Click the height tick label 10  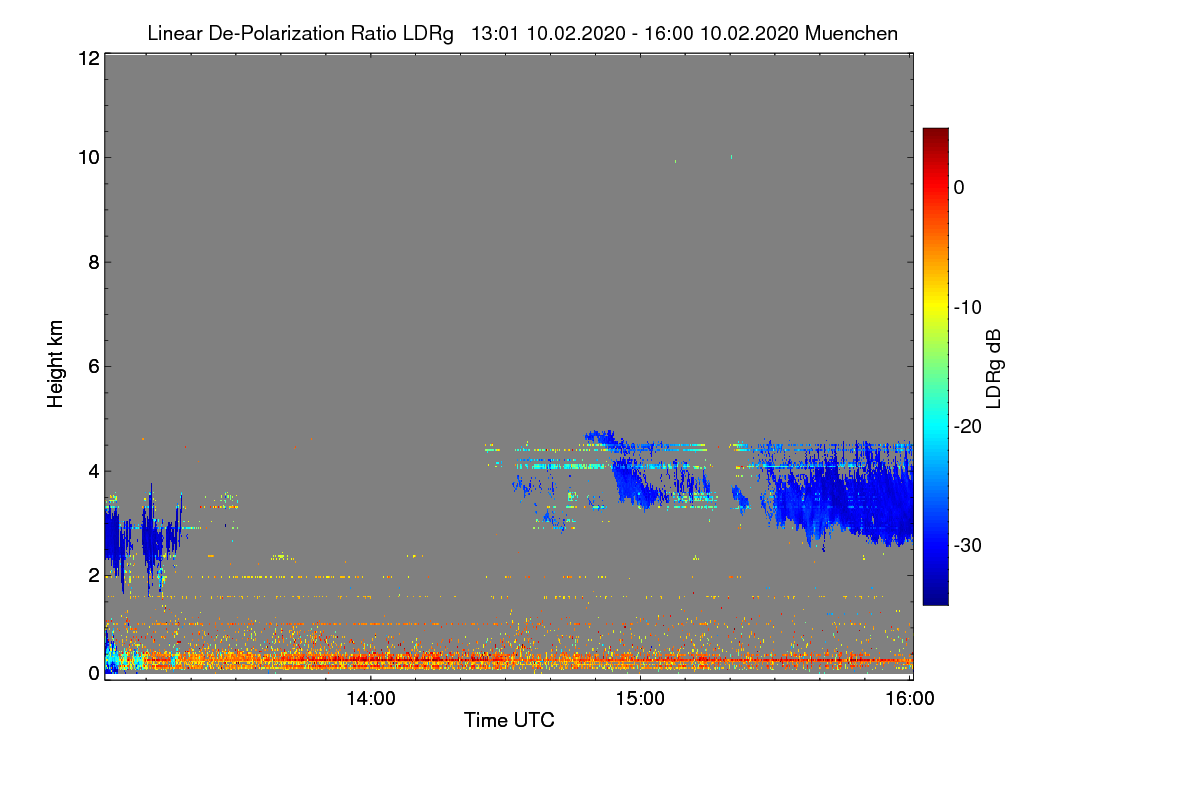tap(87, 157)
